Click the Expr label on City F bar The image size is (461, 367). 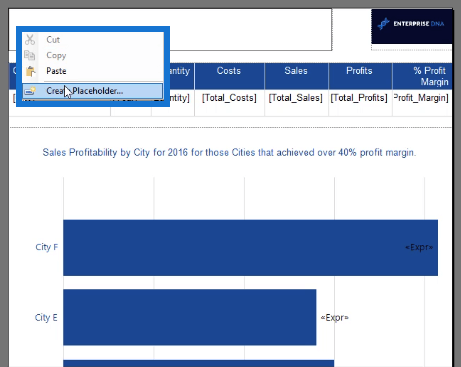coord(419,247)
